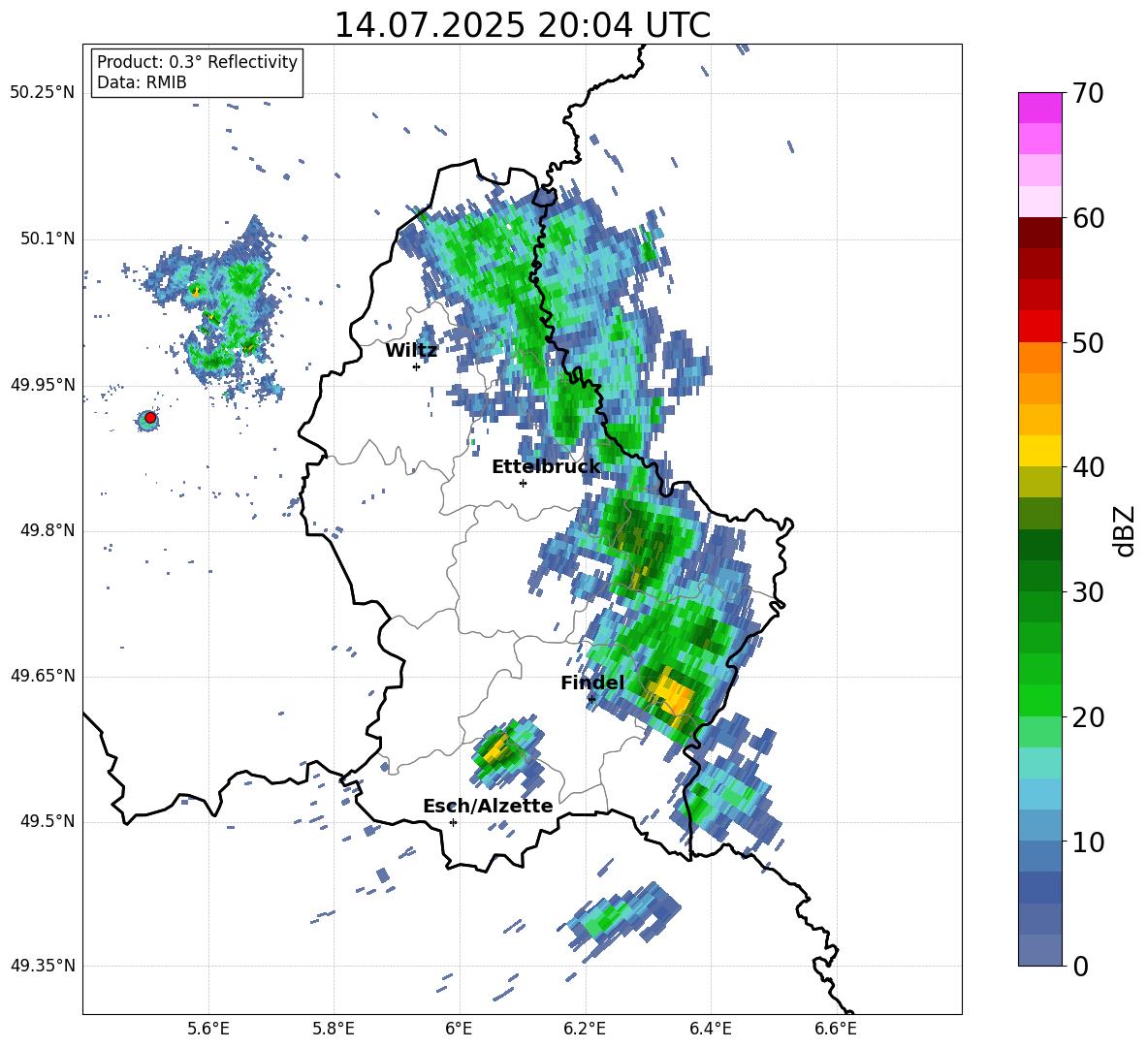Click the colorbar tick value 0
The height and width of the screenshot is (1048, 1148).
pos(1080,966)
